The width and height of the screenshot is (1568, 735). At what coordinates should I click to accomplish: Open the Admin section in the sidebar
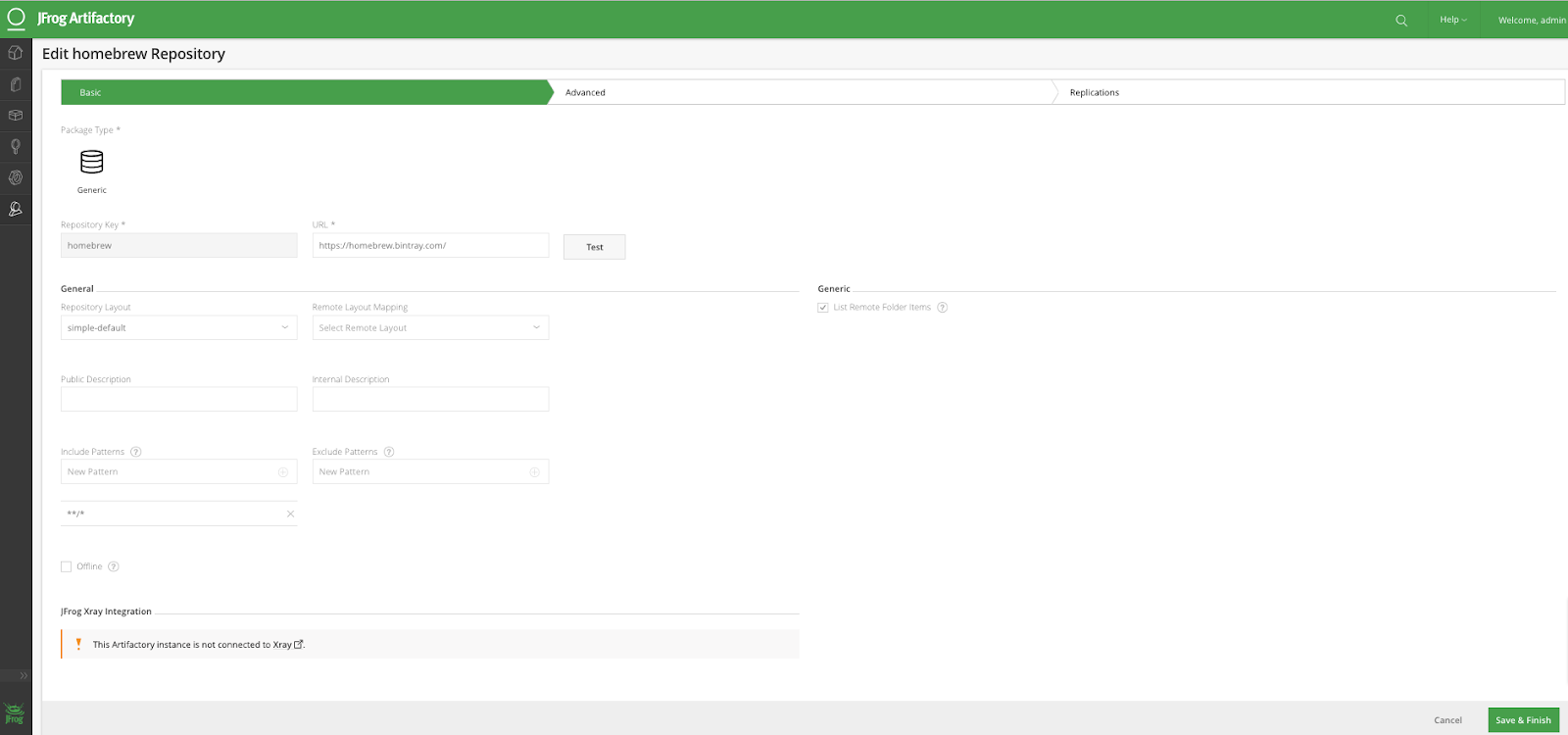(x=16, y=209)
